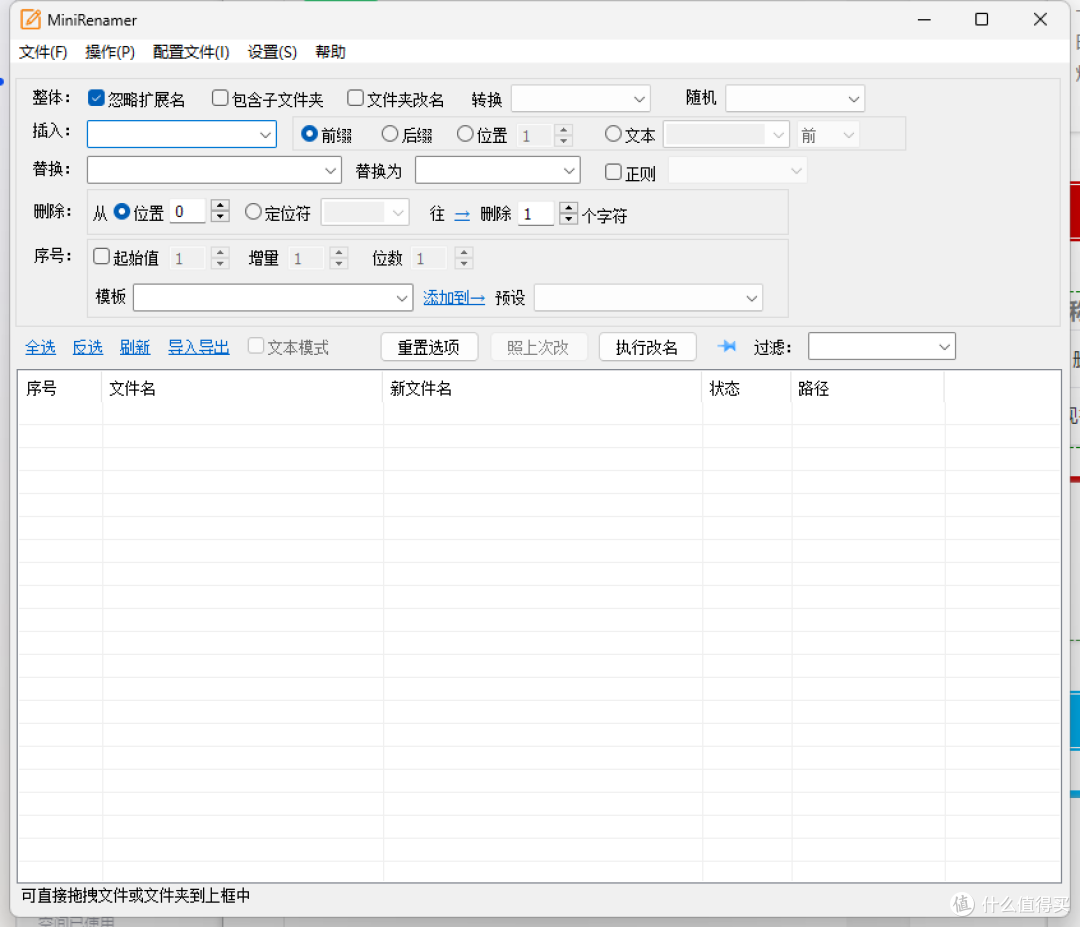Click the 删除 count number field
This screenshot has height=927, width=1080.
(536, 214)
